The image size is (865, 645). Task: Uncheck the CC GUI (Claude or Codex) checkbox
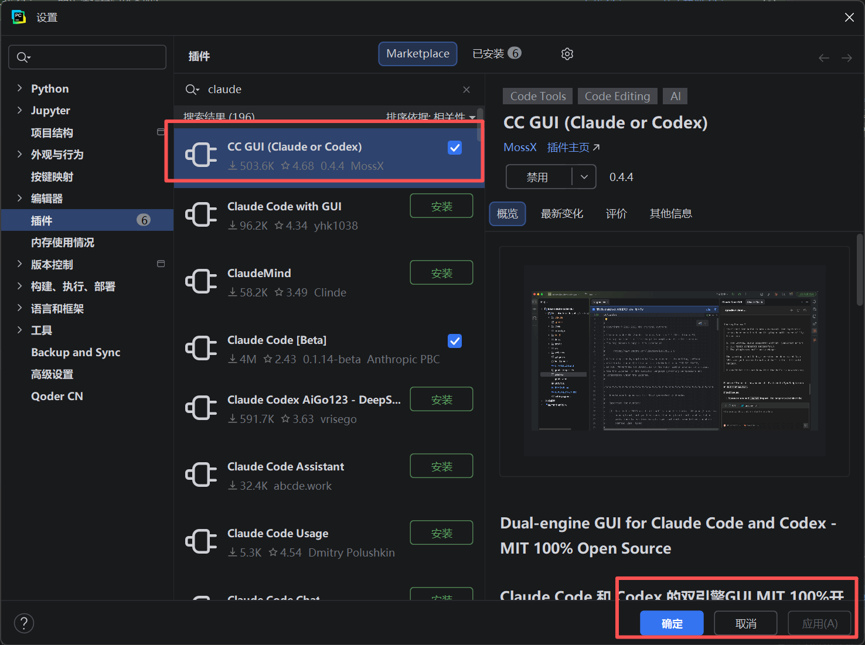[x=455, y=147]
